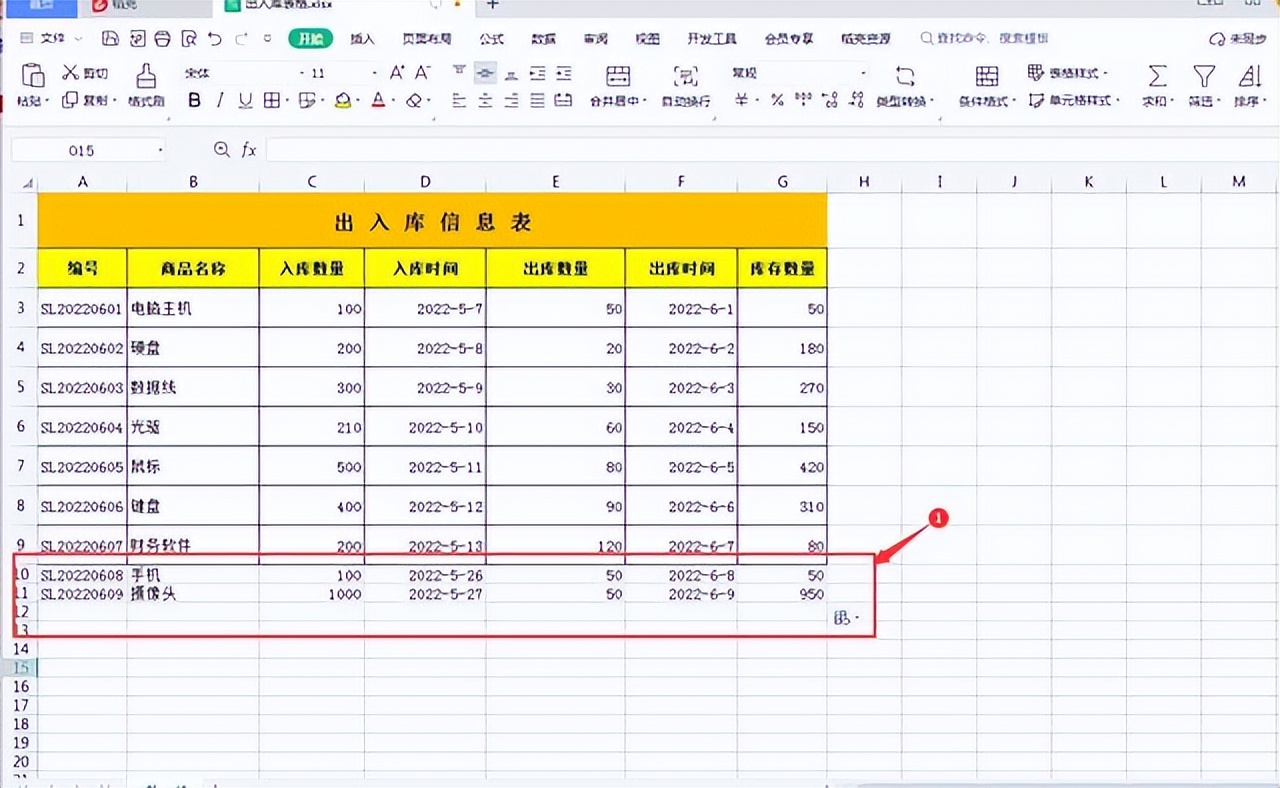Image resolution: width=1280 pixels, height=788 pixels.
Task: Click Merge and Center icon
Action: (x=618, y=75)
